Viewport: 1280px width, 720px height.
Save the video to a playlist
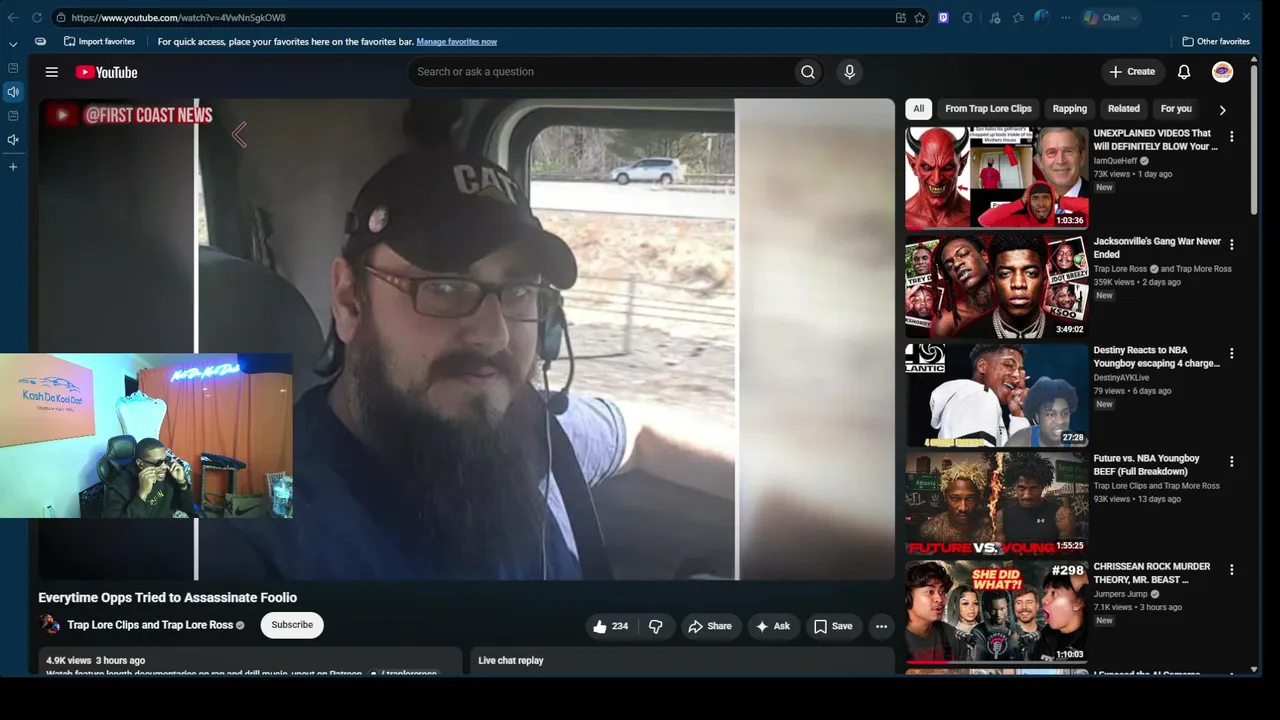pyautogui.click(x=834, y=626)
